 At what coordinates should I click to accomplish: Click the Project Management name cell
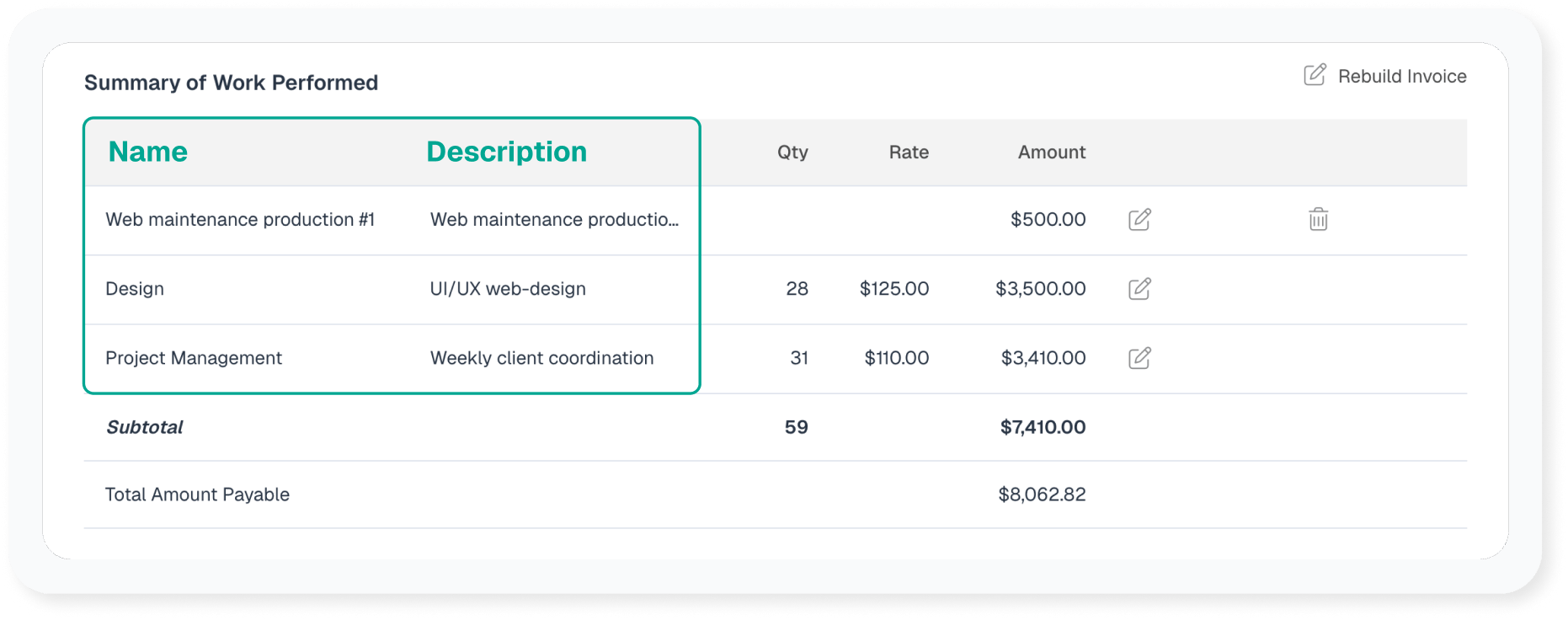pos(194,358)
